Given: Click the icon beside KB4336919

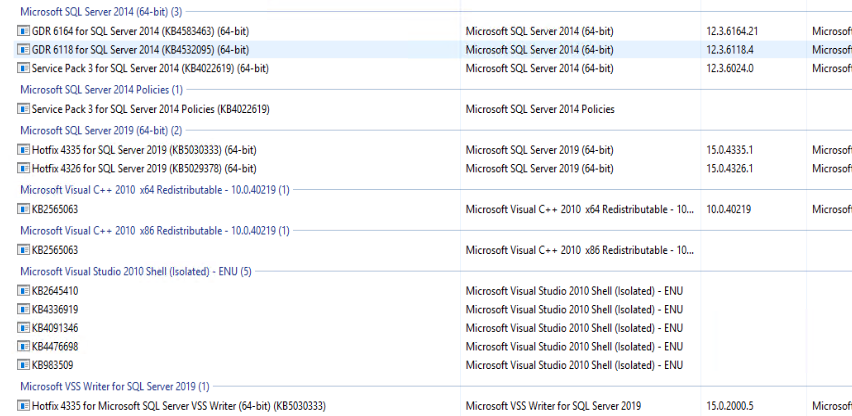Looking at the screenshot, I should coord(23,310).
